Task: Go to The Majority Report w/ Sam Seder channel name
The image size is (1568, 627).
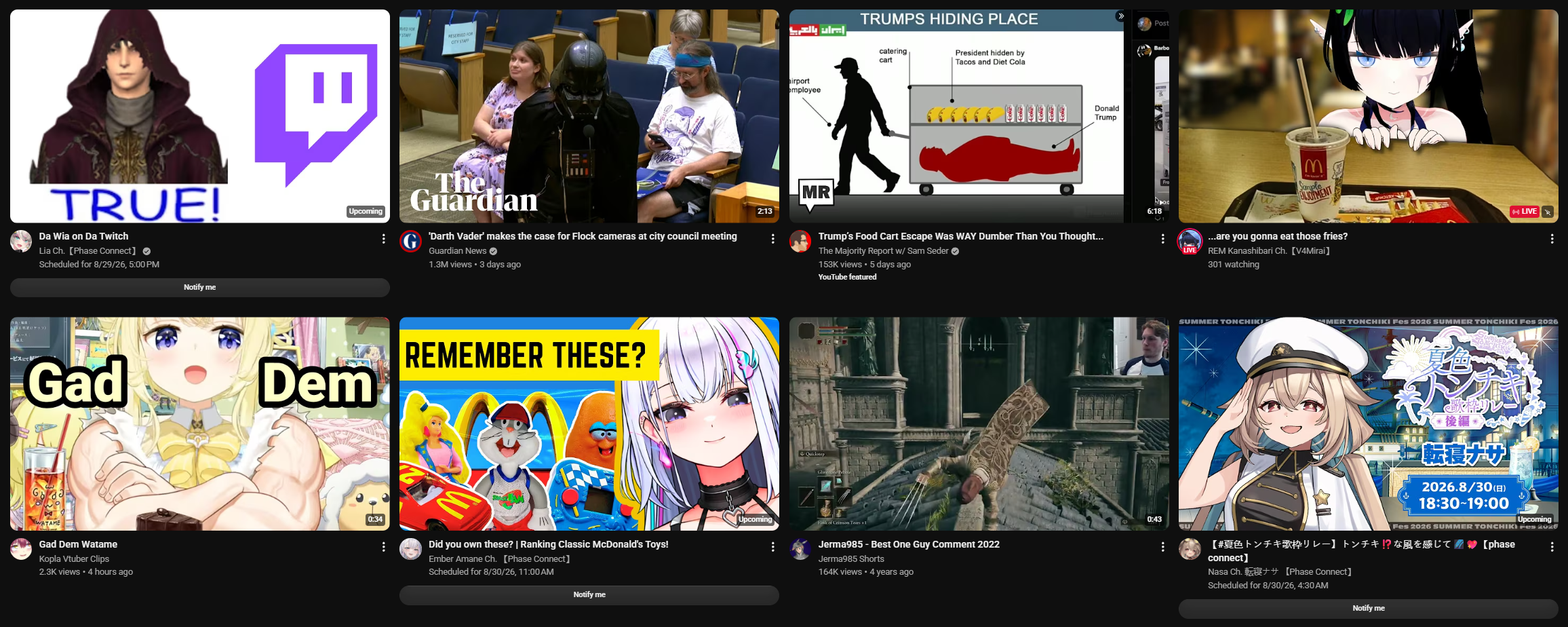Action: (x=883, y=251)
